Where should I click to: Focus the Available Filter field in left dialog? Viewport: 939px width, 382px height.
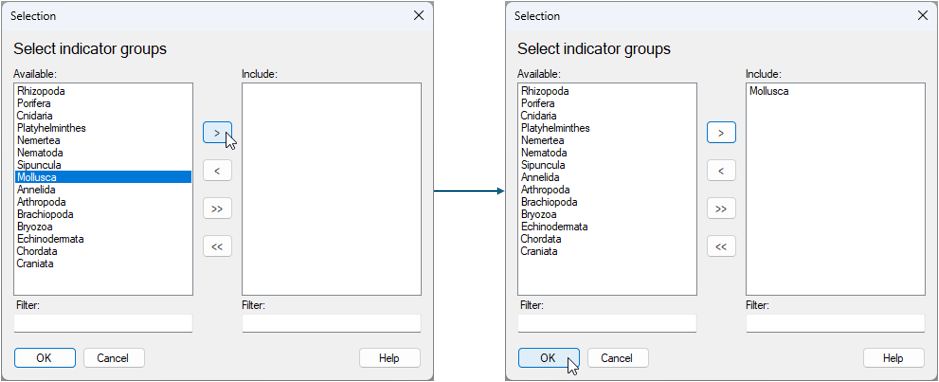tap(103, 323)
